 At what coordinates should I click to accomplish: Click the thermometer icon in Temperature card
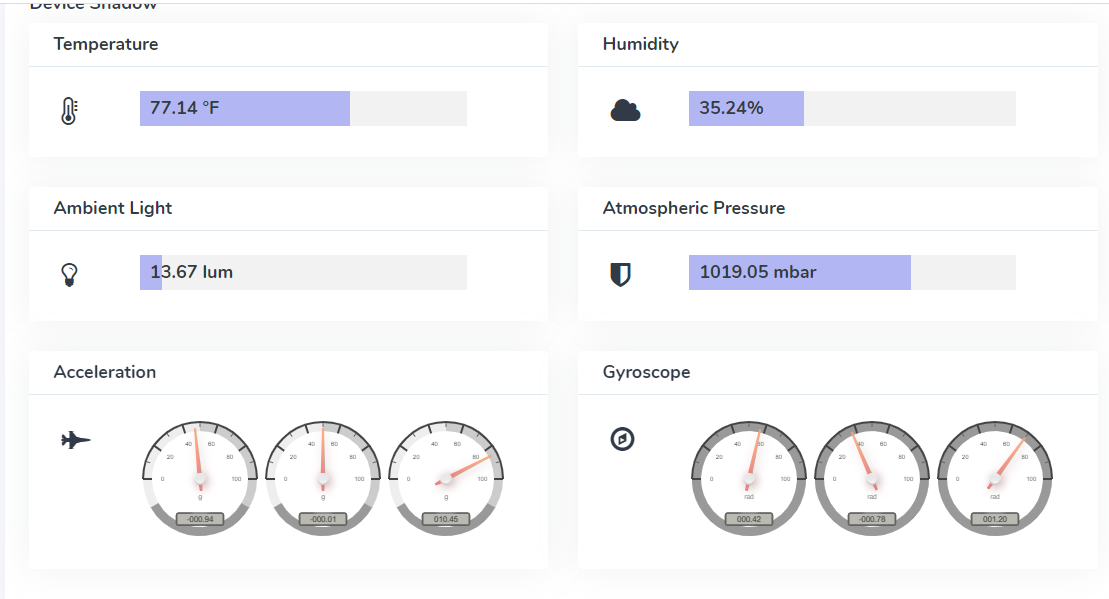(68, 110)
